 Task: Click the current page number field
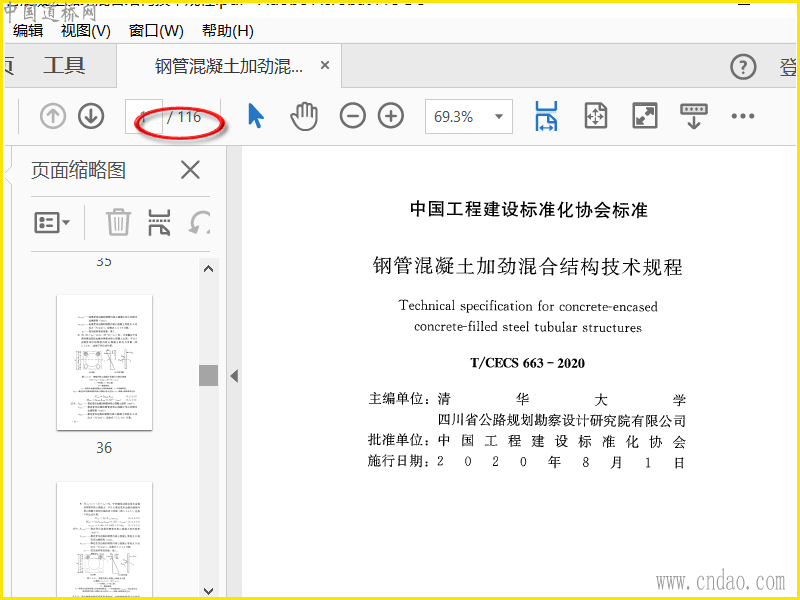pos(144,116)
